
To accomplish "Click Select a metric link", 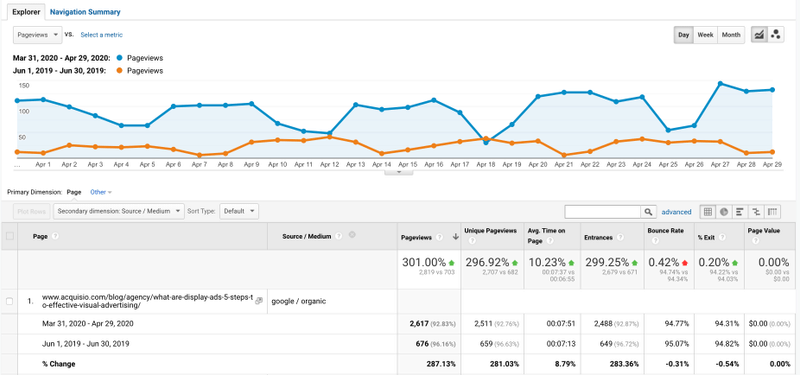I will click(102, 35).
